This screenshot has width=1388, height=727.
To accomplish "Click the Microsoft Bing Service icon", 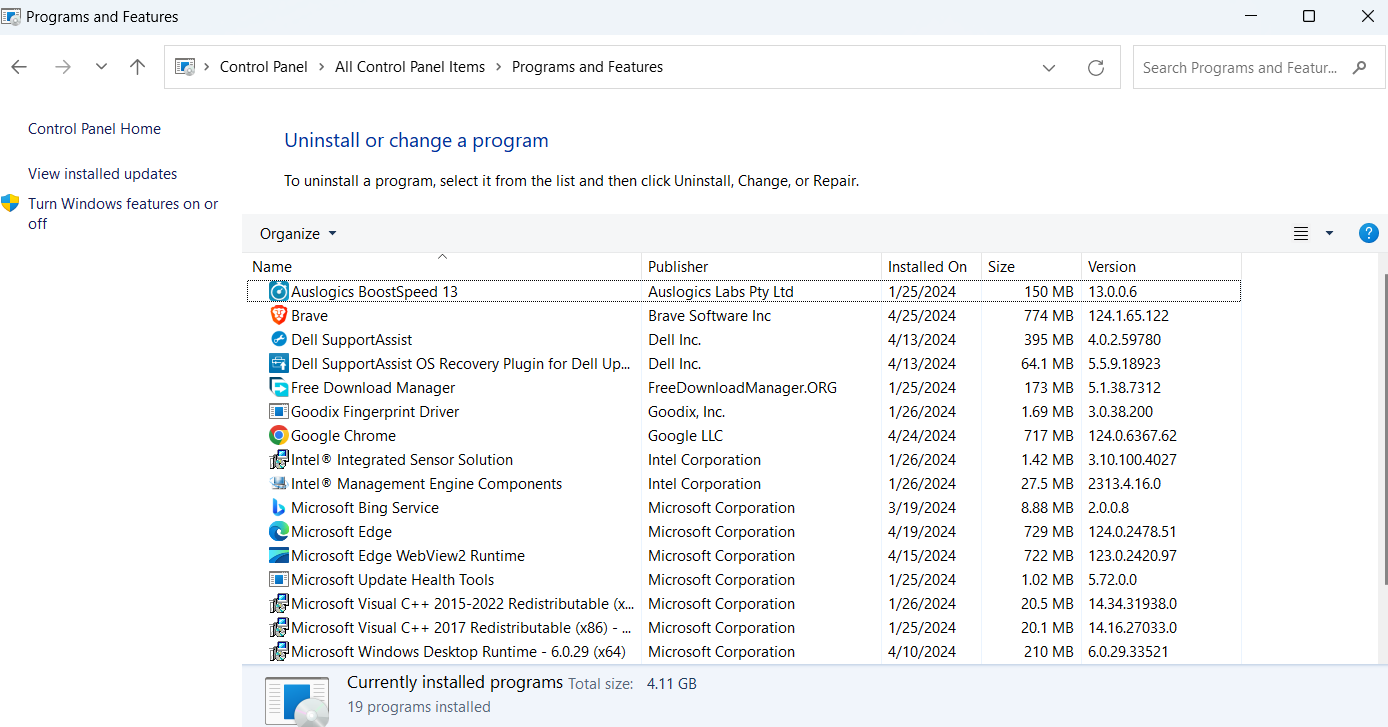I will tap(279, 507).
